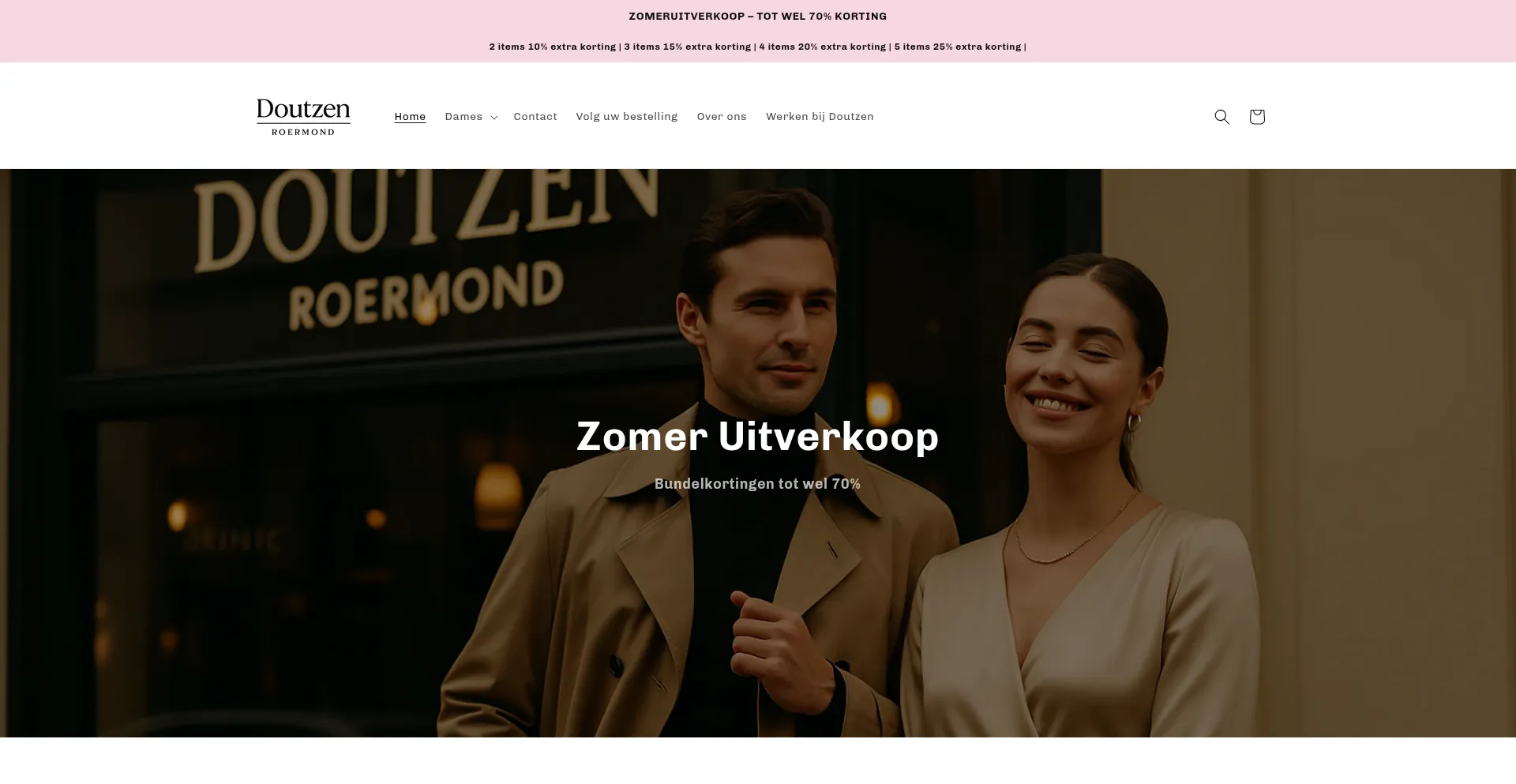Open the shopping cart icon
The height and width of the screenshot is (784, 1516).
1257,117
